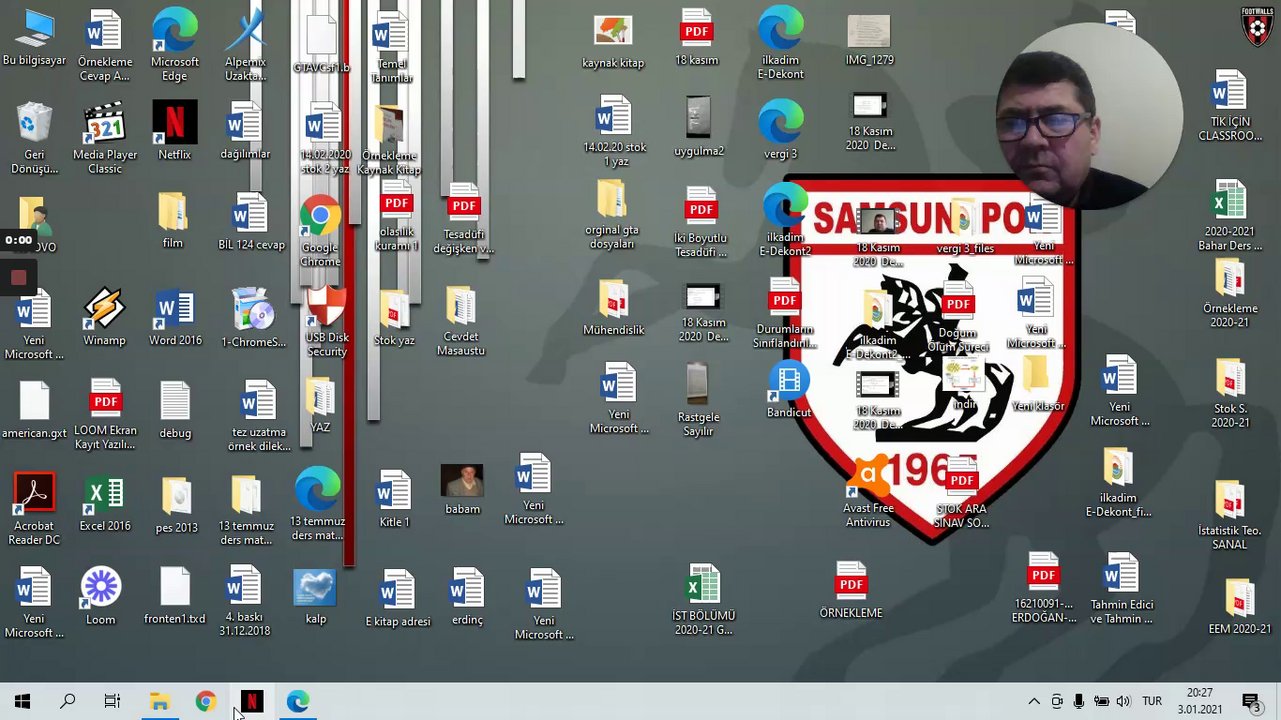Open the Microsoft Edge desktop shortcut
The height and width of the screenshot is (720, 1281).
(x=175, y=45)
